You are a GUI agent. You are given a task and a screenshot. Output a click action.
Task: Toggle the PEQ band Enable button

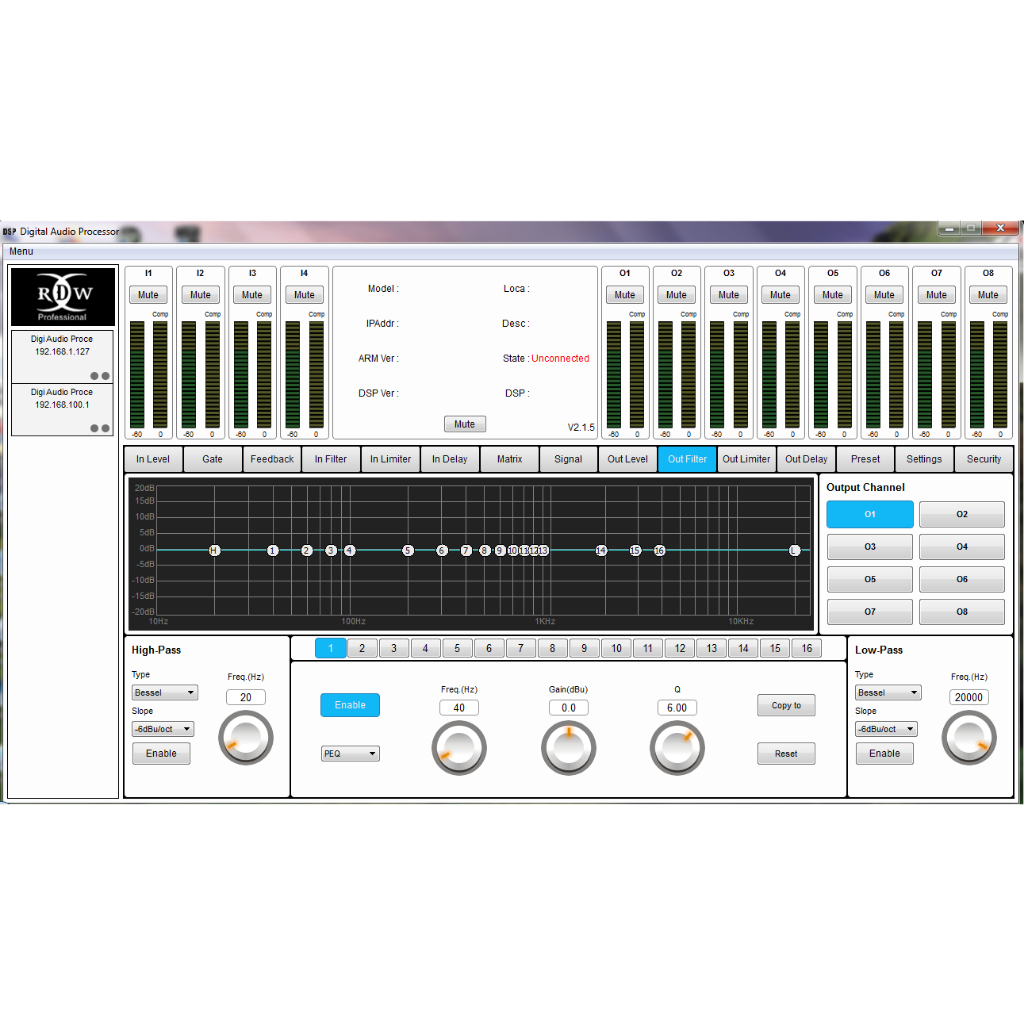[350, 705]
